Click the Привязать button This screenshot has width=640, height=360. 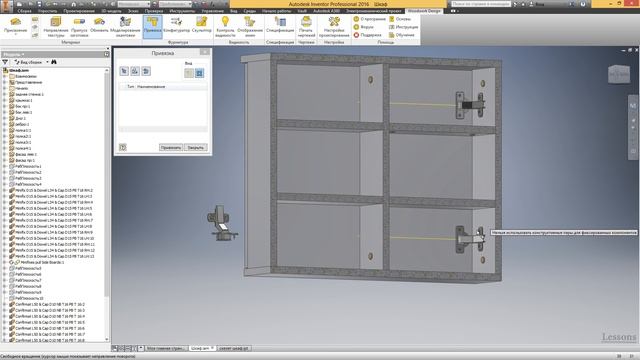point(171,147)
